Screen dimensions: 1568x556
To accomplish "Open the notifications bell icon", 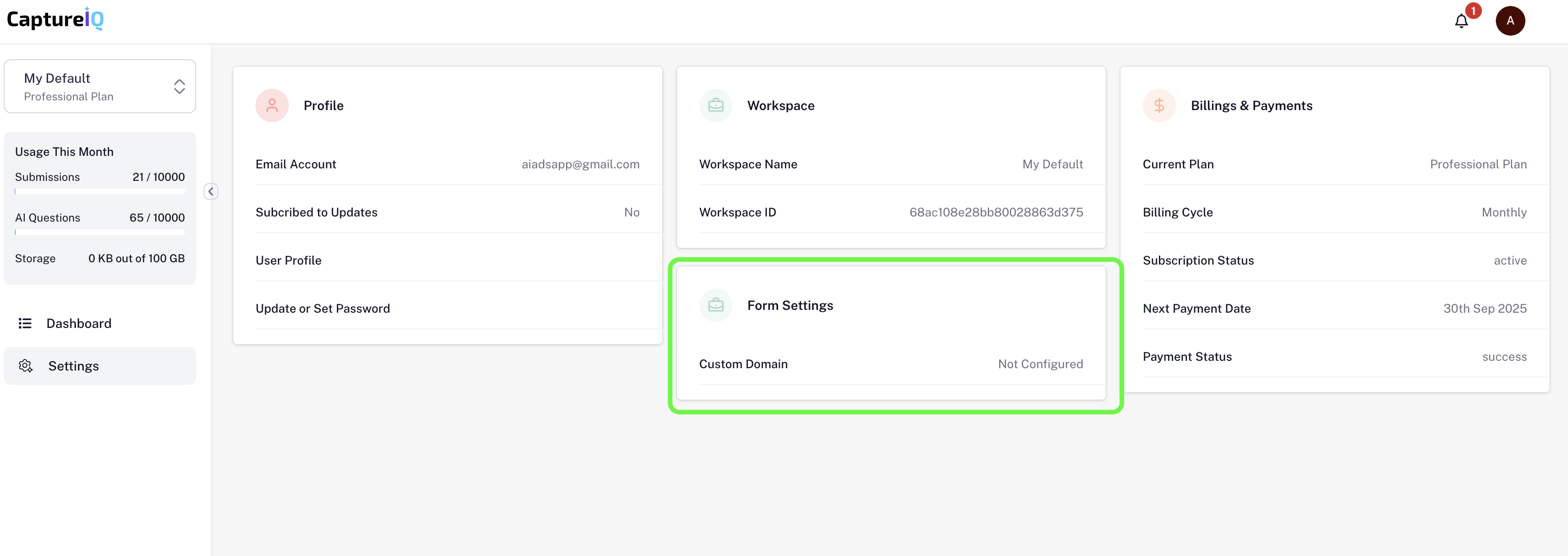I will point(1461,21).
